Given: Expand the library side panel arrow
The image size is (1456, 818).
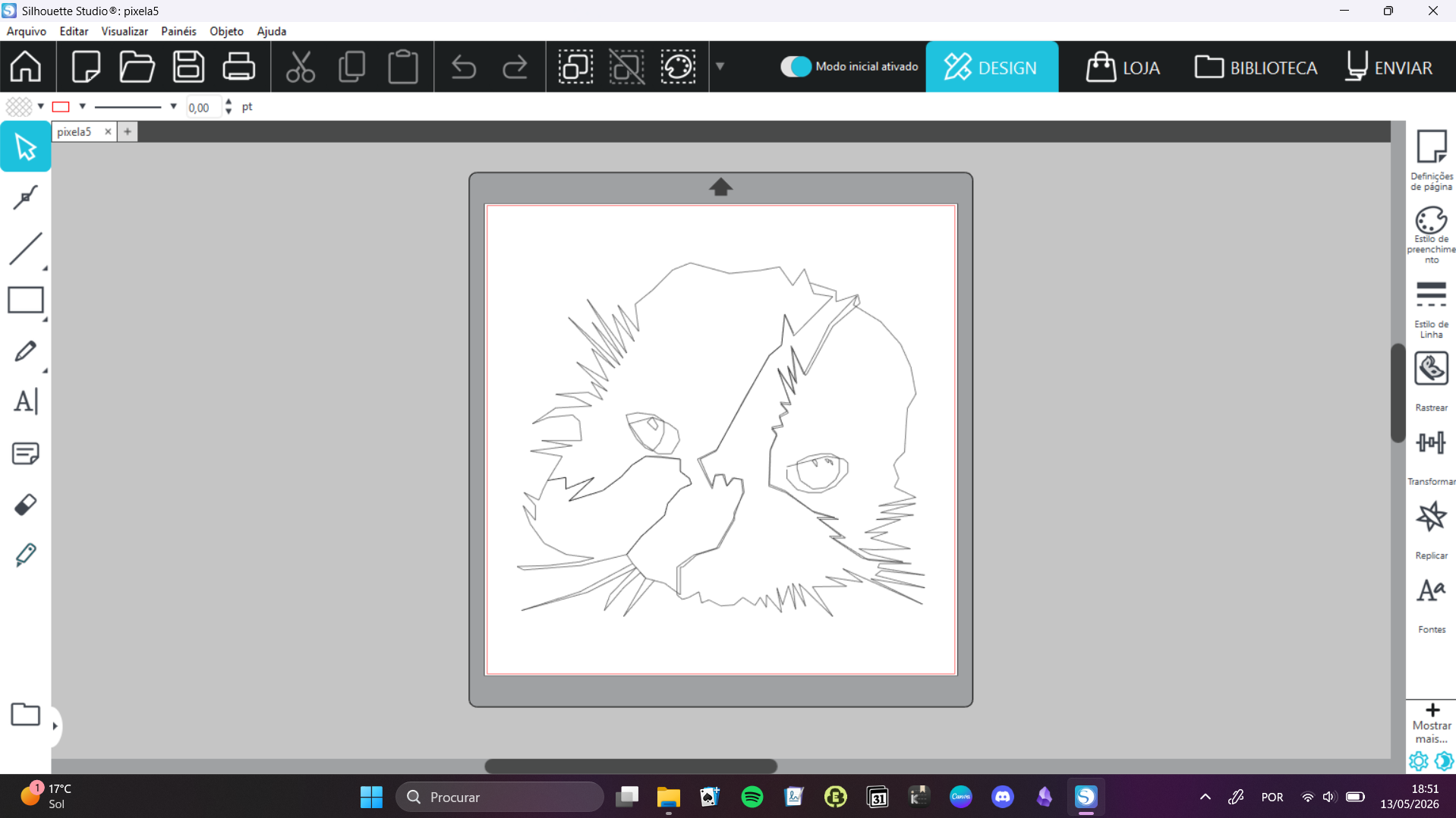Looking at the screenshot, I should (55, 726).
